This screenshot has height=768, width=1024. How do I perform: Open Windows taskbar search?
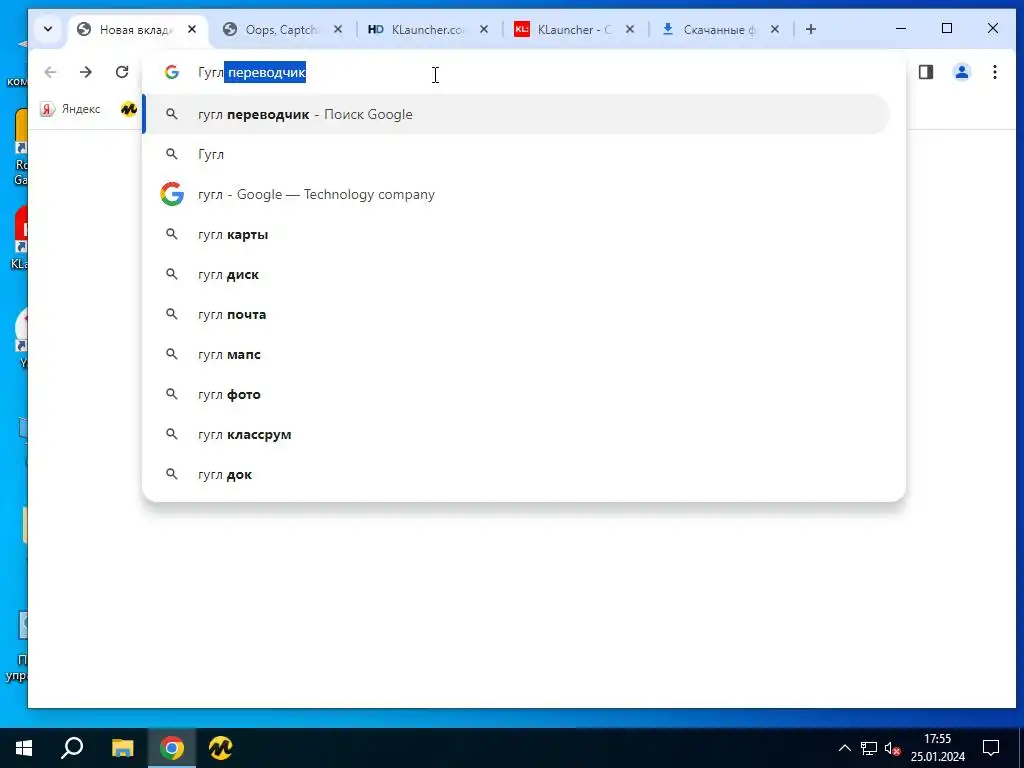(72, 748)
